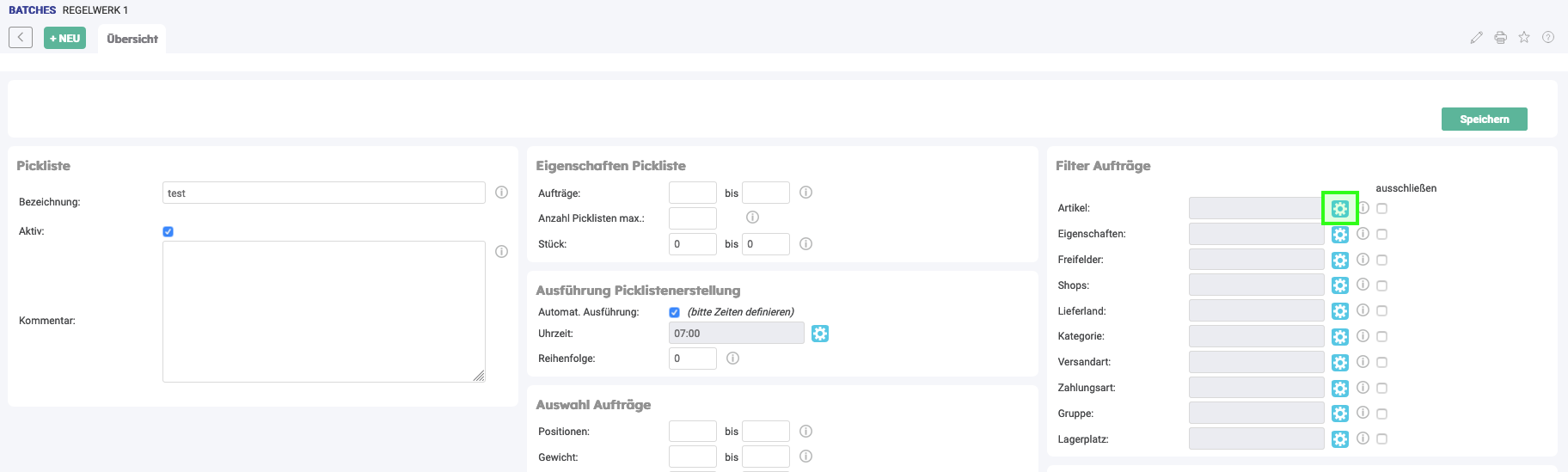Image resolution: width=1568 pixels, height=472 pixels.
Task: Open the Versandart filter gear icon
Action: pyautogui.click(x=1339, y=362)
